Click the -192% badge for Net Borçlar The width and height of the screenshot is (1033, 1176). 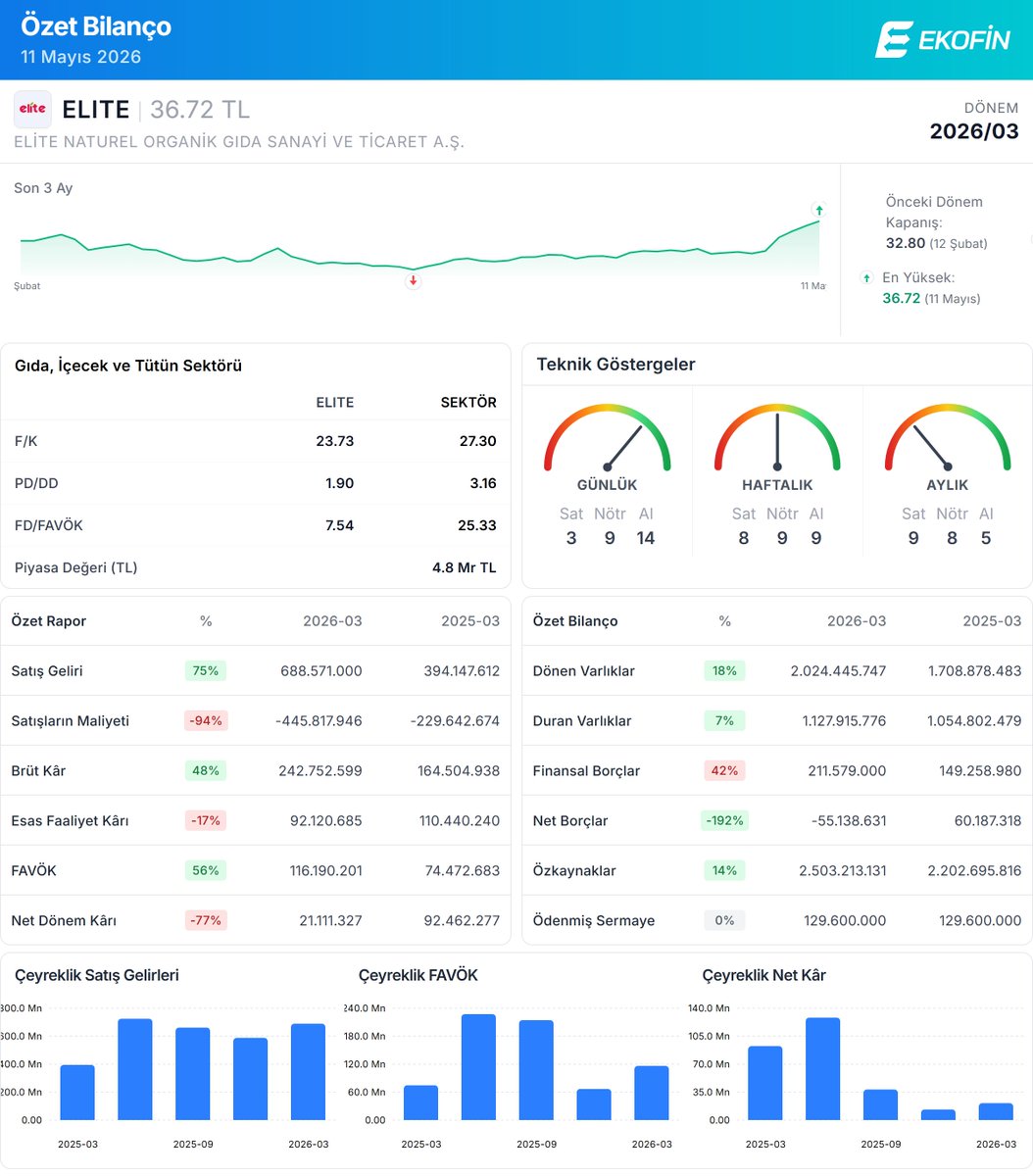coord(724,820)
